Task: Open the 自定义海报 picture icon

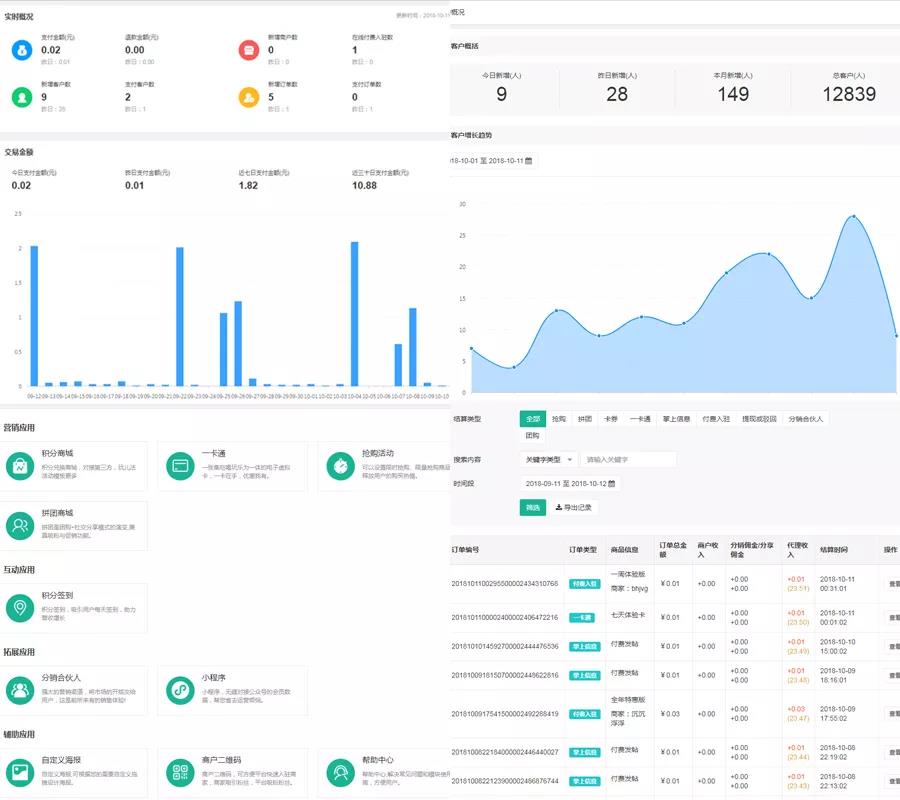Action: click(20, 772)
